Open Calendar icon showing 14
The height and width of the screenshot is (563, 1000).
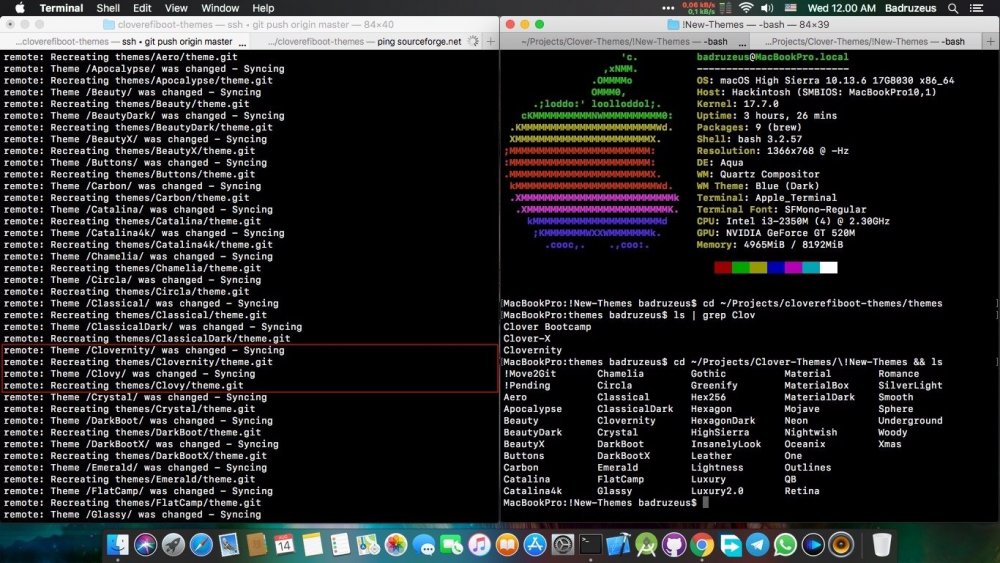click(x=284, y=545)
